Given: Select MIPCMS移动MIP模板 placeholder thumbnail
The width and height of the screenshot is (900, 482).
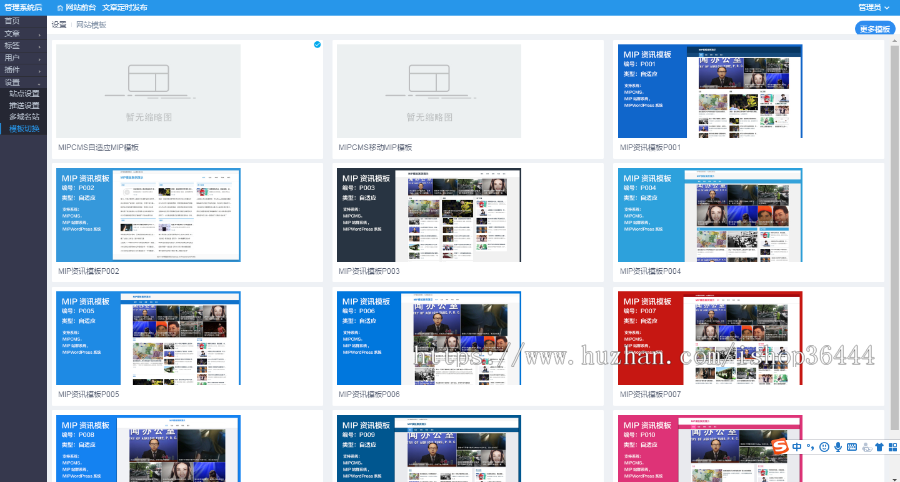Looking at the screenshot, I should point(429,91).
